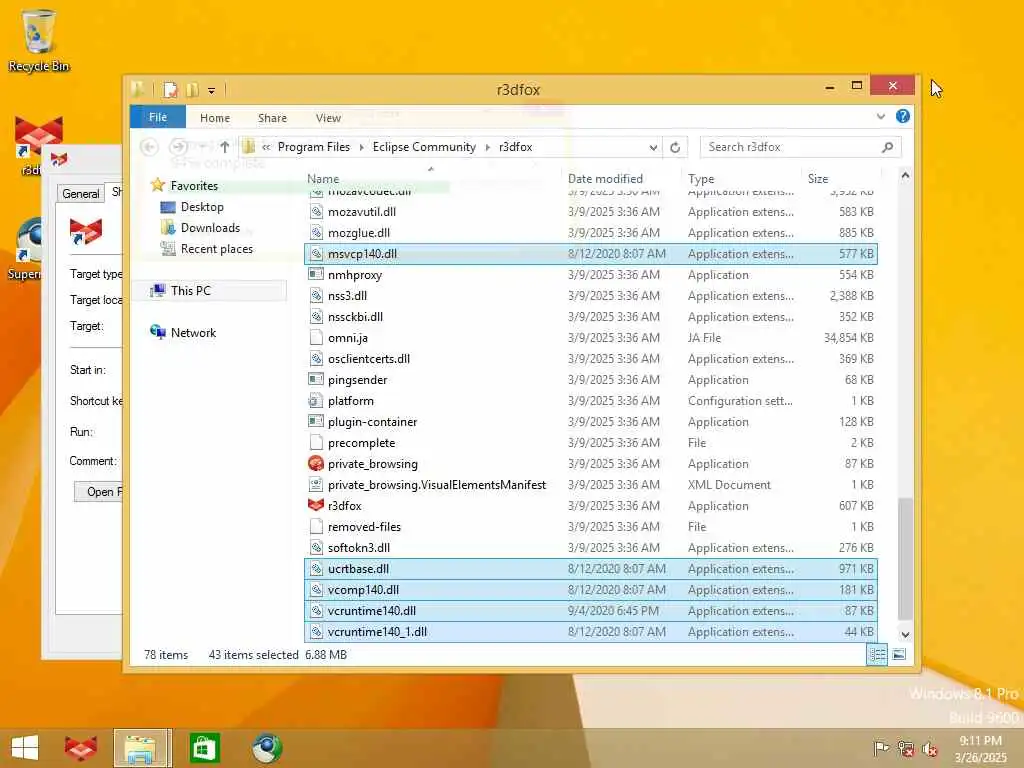Sort by the Type column header

coord(701,178)
